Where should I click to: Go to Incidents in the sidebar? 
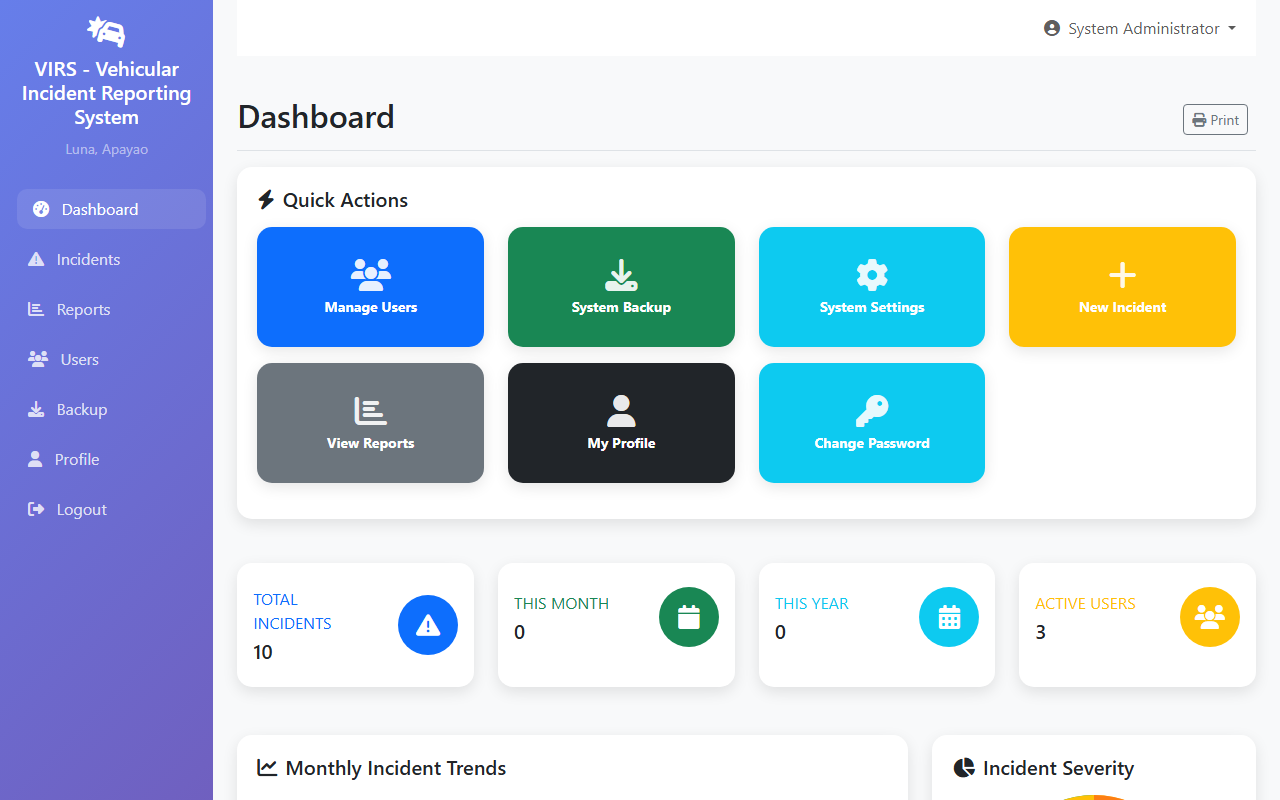click(111, 259)
